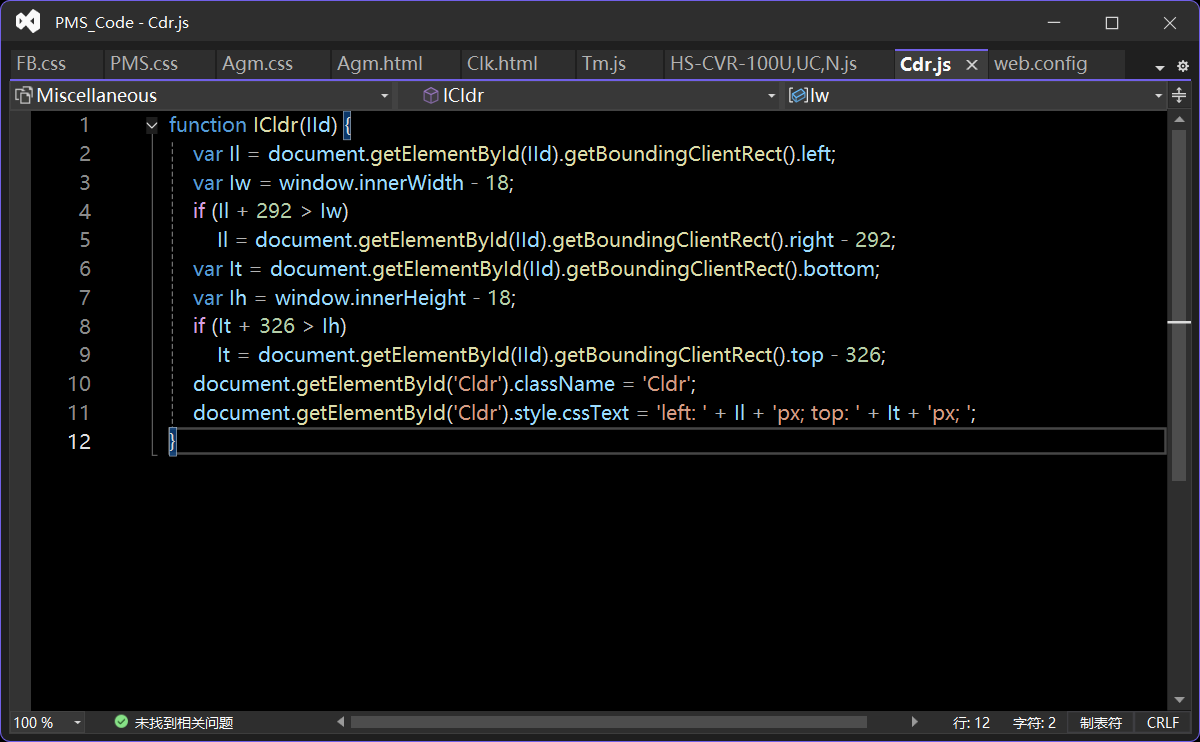Image resolution: width=1200 pixels, height=742 pixels.
Task: Open the 100 % zoom dropdown
Action: click(78, 722)
